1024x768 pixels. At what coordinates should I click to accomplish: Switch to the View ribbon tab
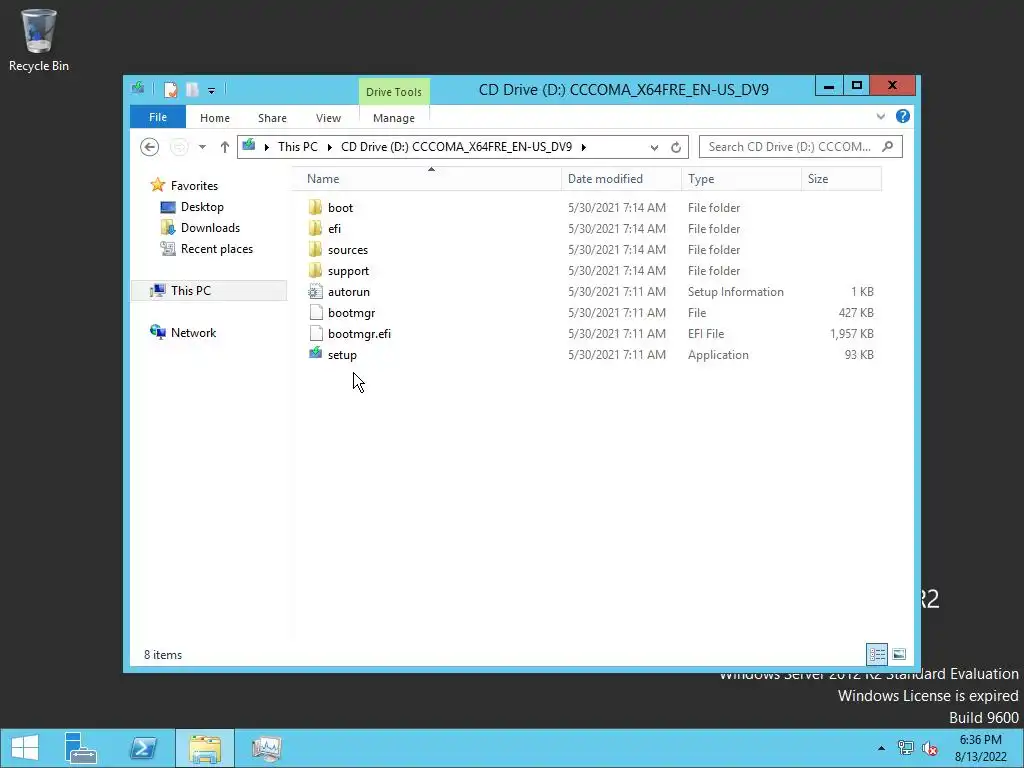[x=328, y=118]
